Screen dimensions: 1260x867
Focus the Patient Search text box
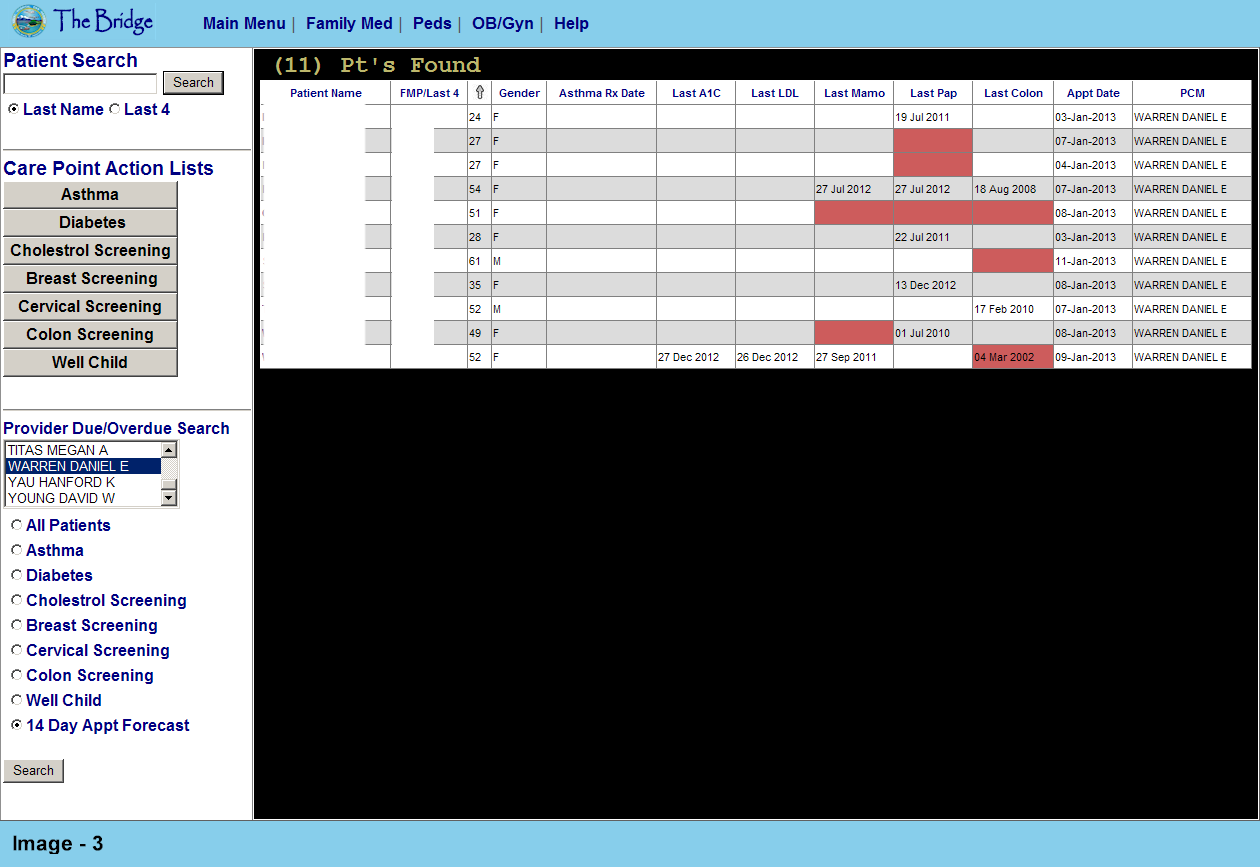80,83
